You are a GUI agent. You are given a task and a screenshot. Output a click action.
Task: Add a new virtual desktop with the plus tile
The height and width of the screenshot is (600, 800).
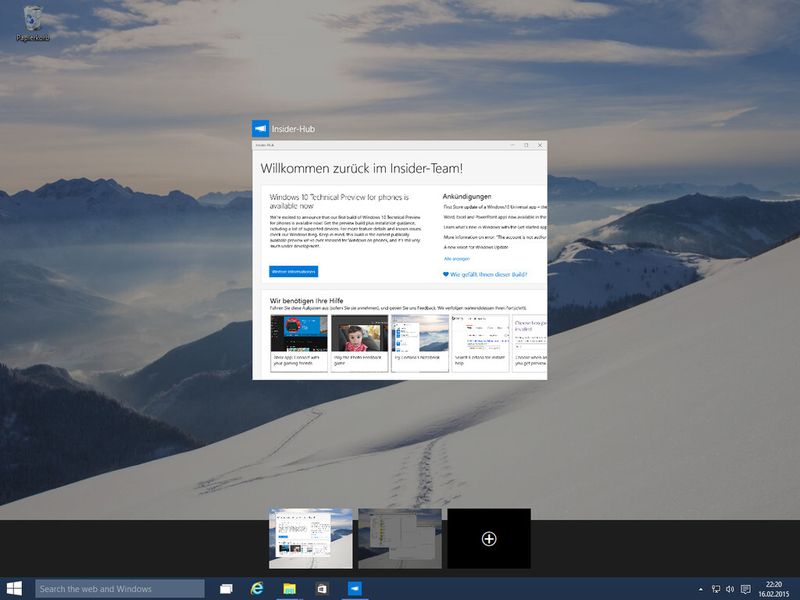pyautogui.click(x=489, y=538)
